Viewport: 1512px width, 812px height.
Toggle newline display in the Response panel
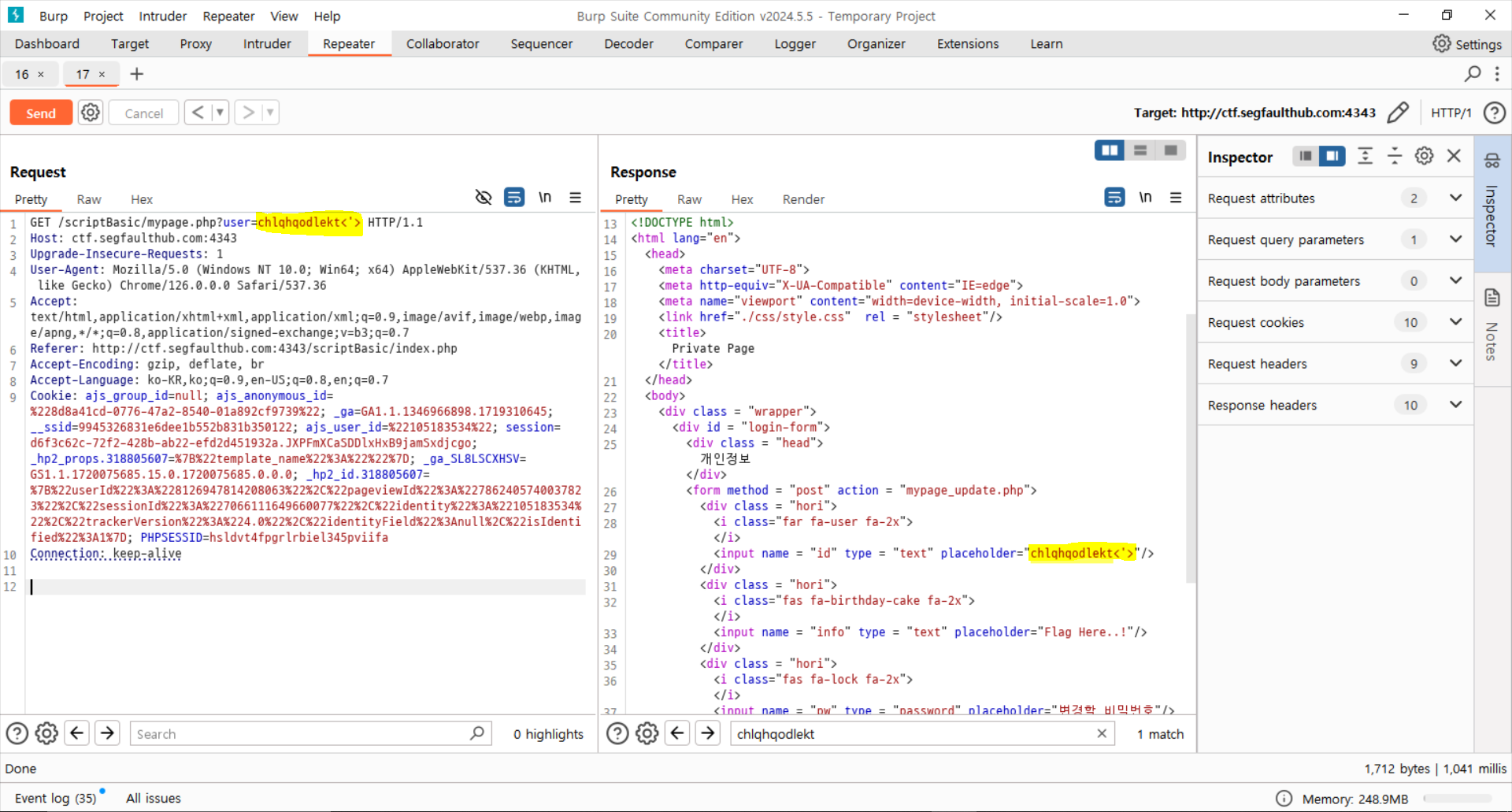[x=1145, y=197]
